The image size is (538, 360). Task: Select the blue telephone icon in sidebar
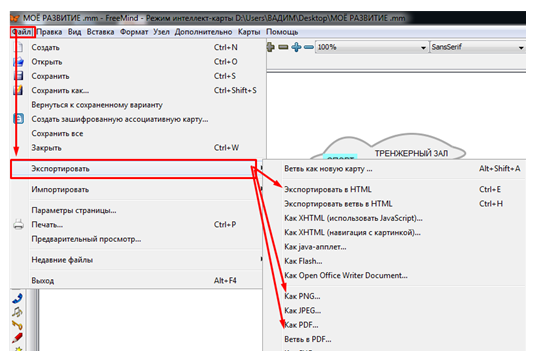tap(17, 299)
